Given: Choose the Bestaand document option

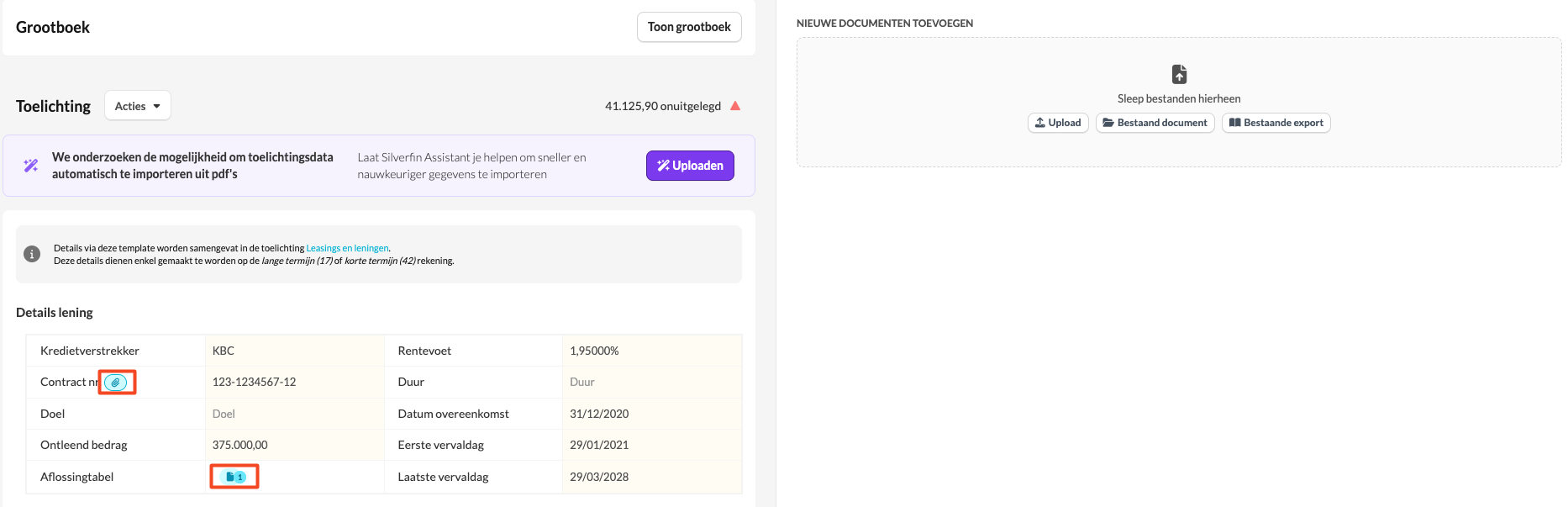Looking at the screenshot, I should (1155, 123).
